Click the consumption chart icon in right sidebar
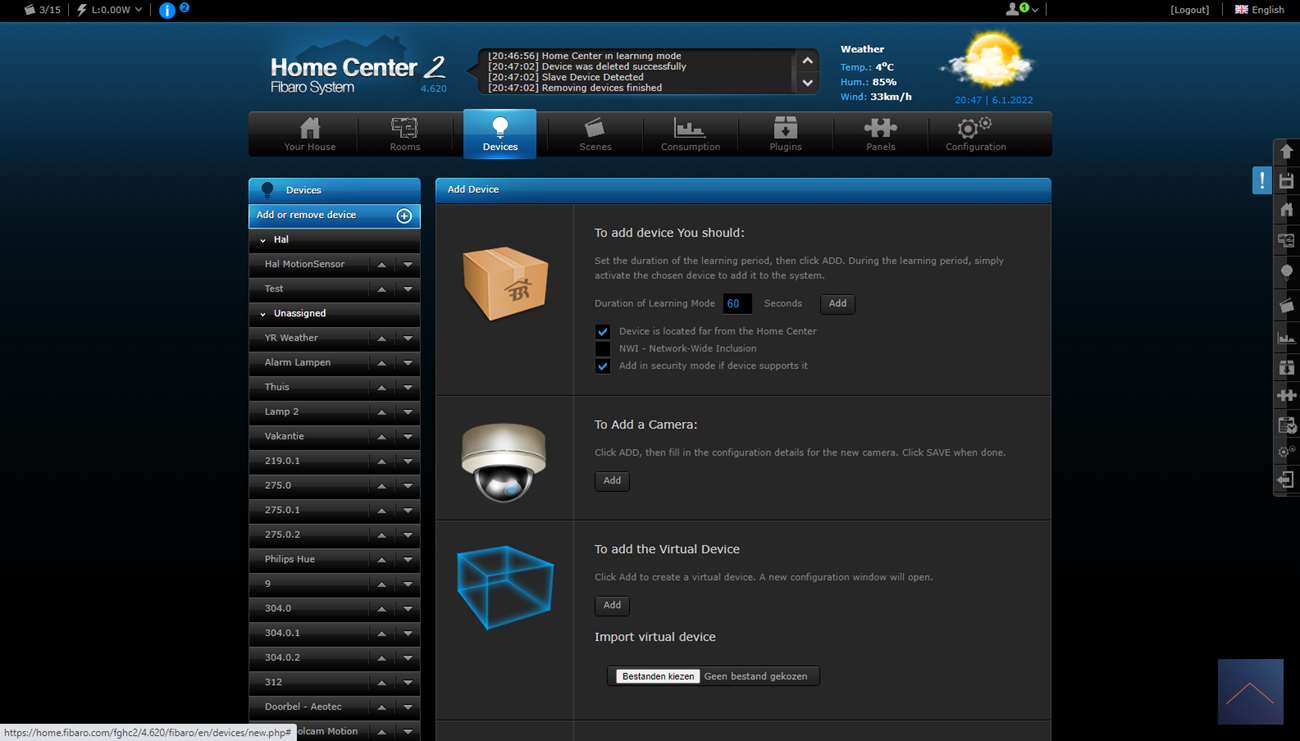Image resolution: width=1300 pixels, height=741 pixels. tap(1287, 338)
